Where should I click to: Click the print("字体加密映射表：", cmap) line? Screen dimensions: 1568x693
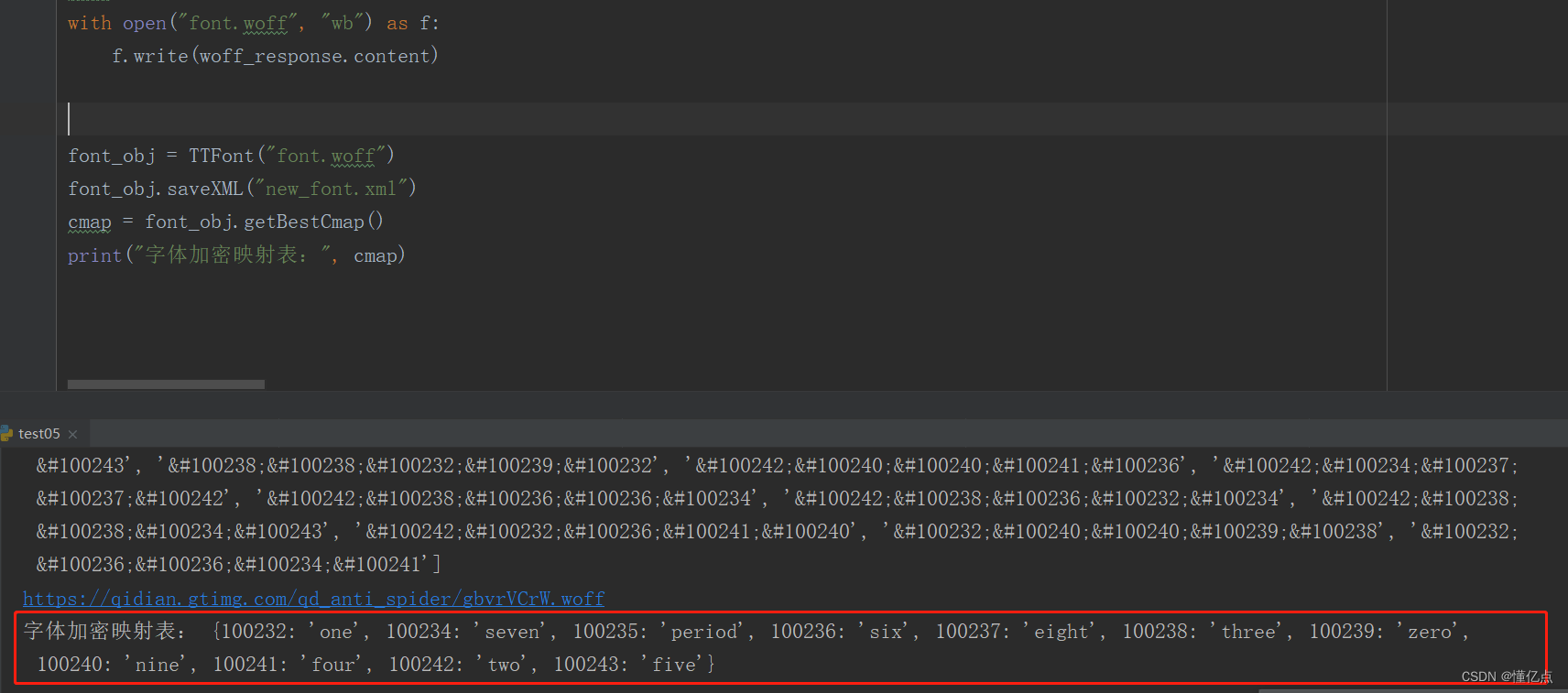236,255
